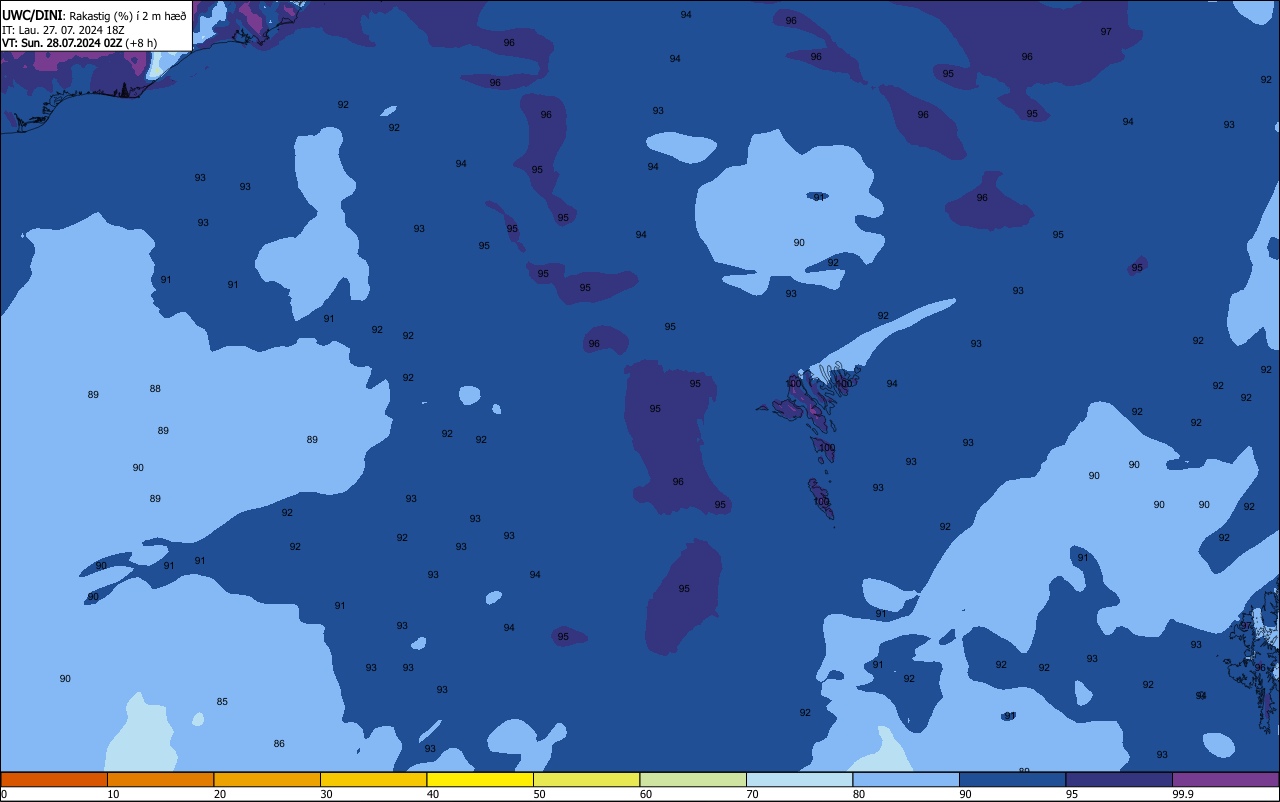Click the orange 10–20 legend swatch
The height and width of the screenshot is (802, 1280).
[x=160, y=779]
